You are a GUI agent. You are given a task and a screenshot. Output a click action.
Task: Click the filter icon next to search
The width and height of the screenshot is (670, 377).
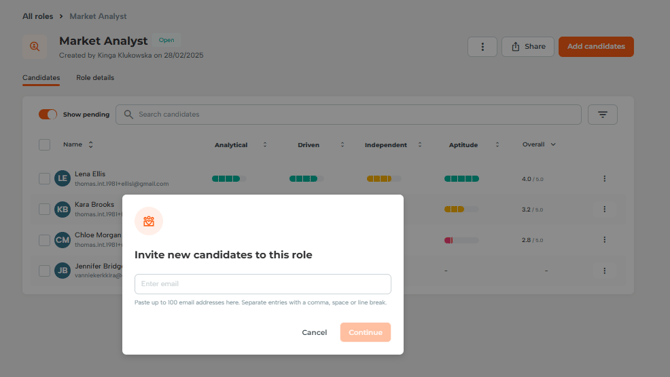[602, 115]
